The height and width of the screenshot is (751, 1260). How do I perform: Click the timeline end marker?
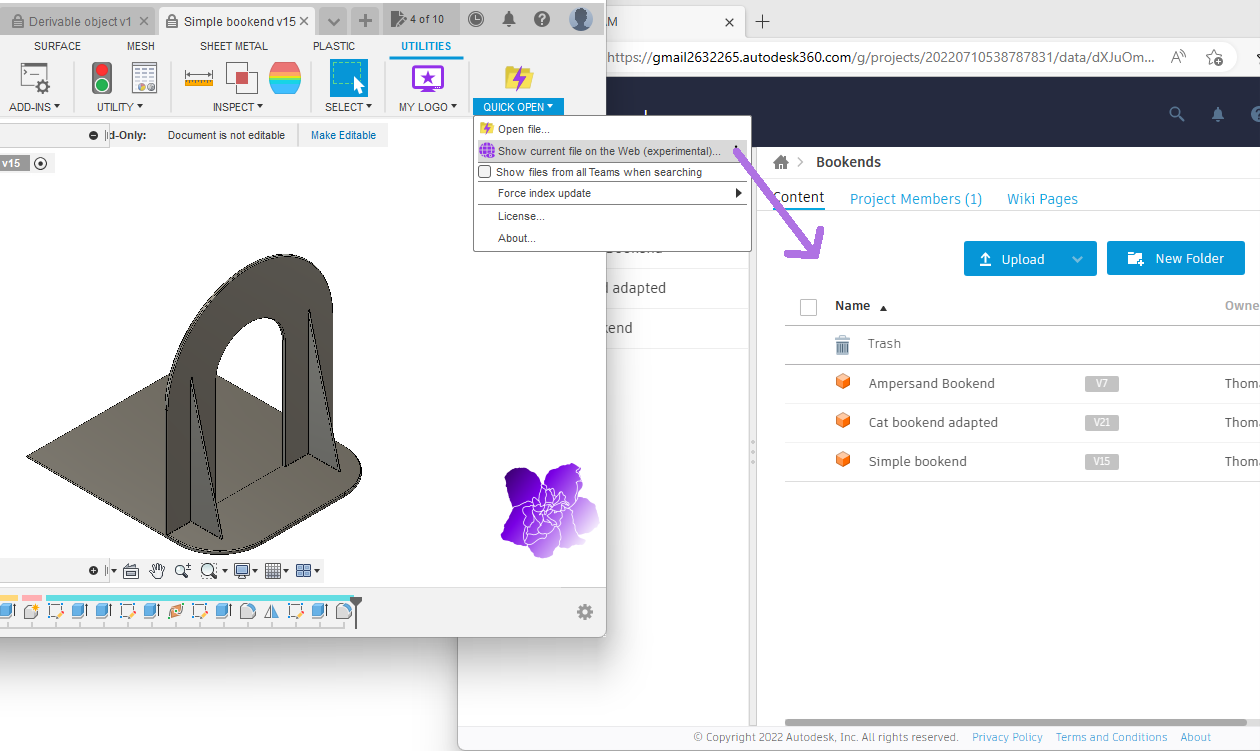click(355, 610)
